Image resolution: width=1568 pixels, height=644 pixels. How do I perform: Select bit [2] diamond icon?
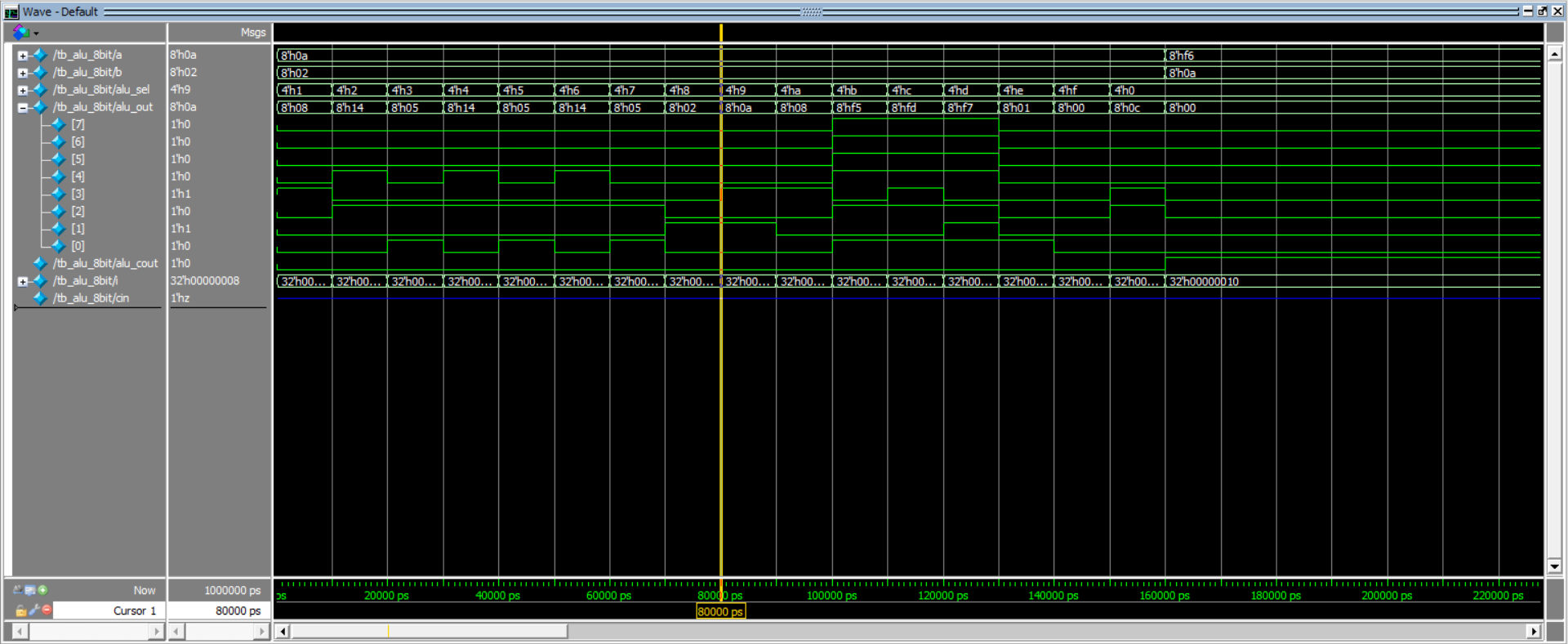pos(59,211)
